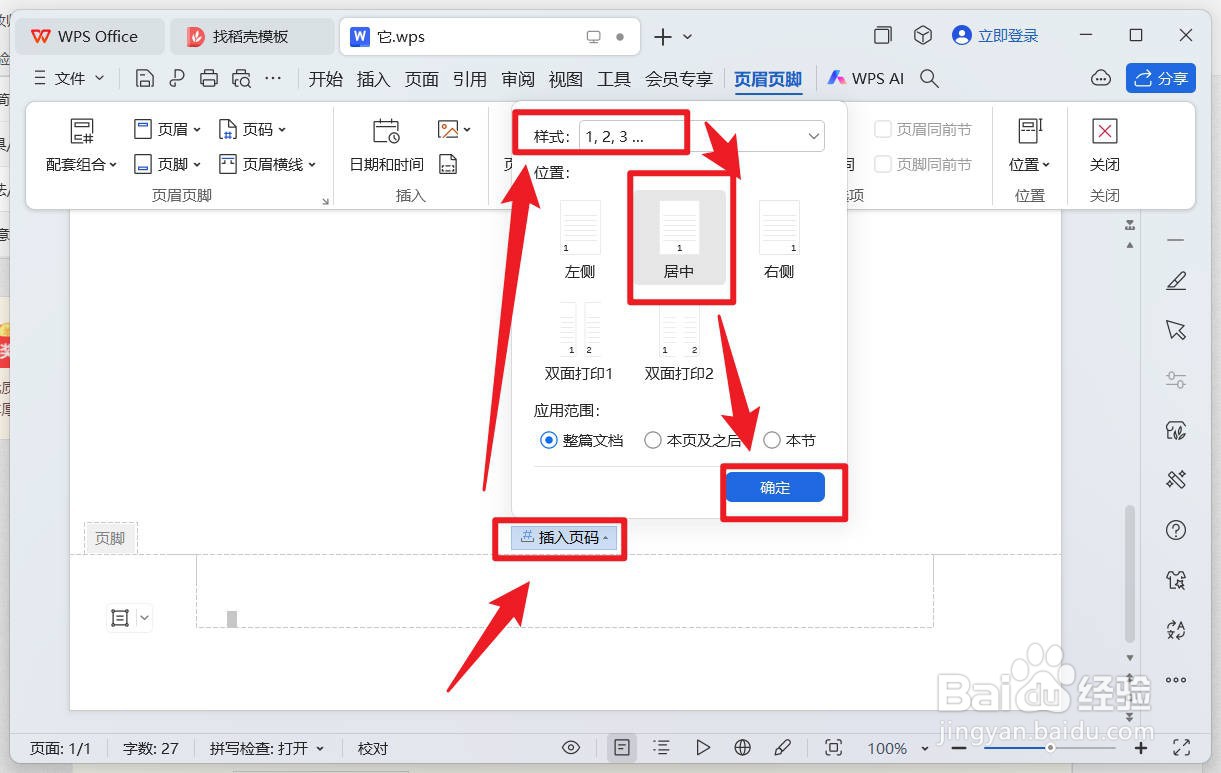Click the 确定 confirm button
This screenshot has width=1221, height=773.
[773, 487]
